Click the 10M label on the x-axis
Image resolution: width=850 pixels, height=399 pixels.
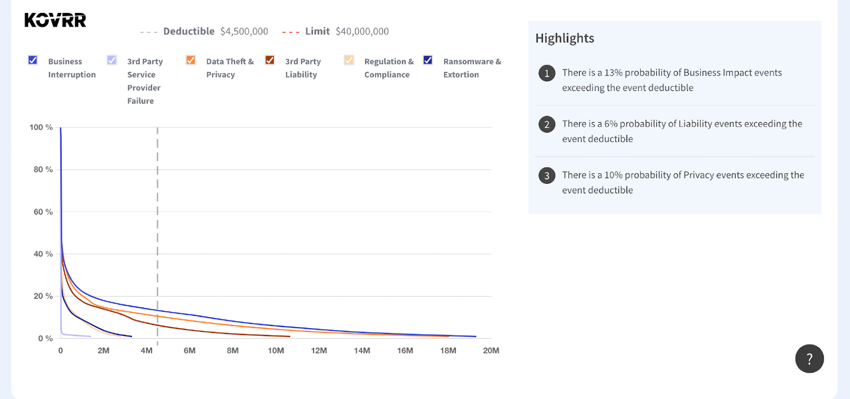point(276,351)
